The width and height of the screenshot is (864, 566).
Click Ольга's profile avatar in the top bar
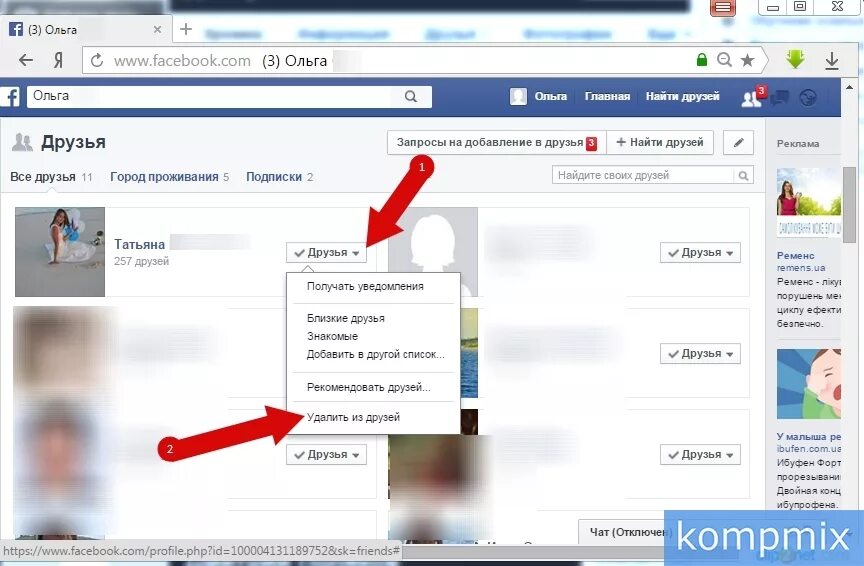point(518,96)
